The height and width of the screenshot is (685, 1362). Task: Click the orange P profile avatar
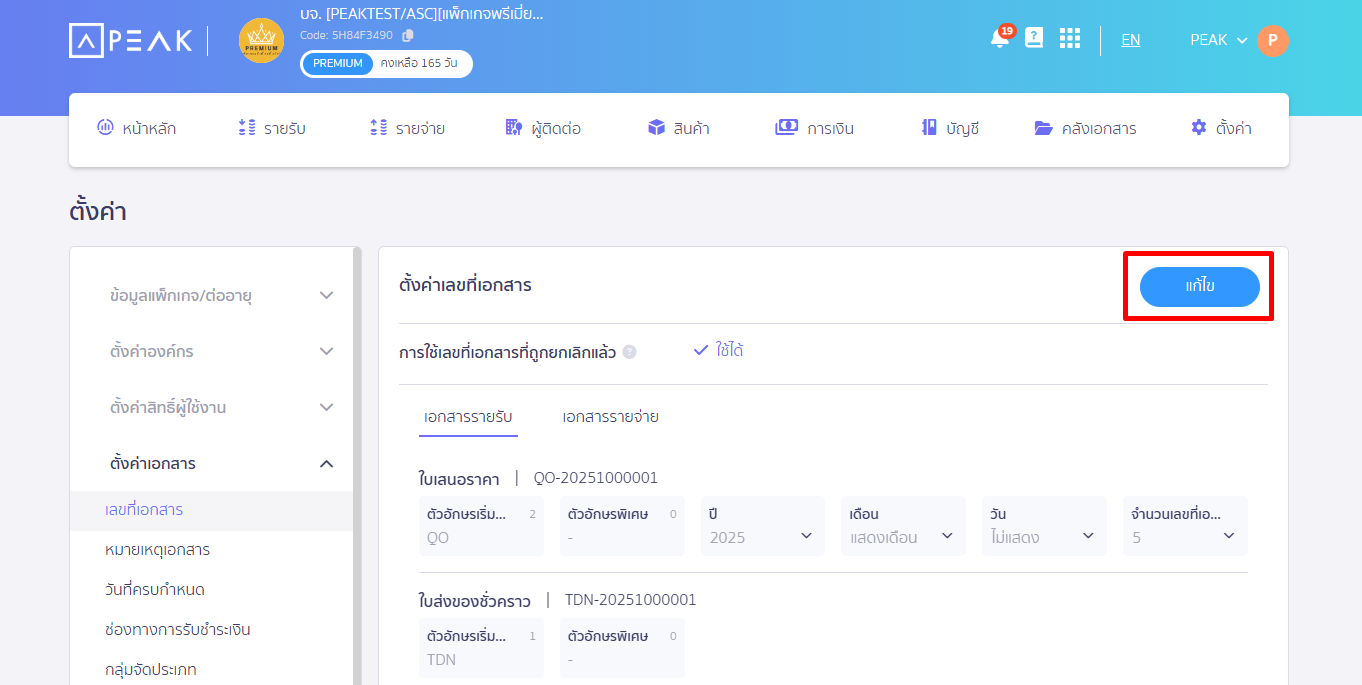point(1272,40)
